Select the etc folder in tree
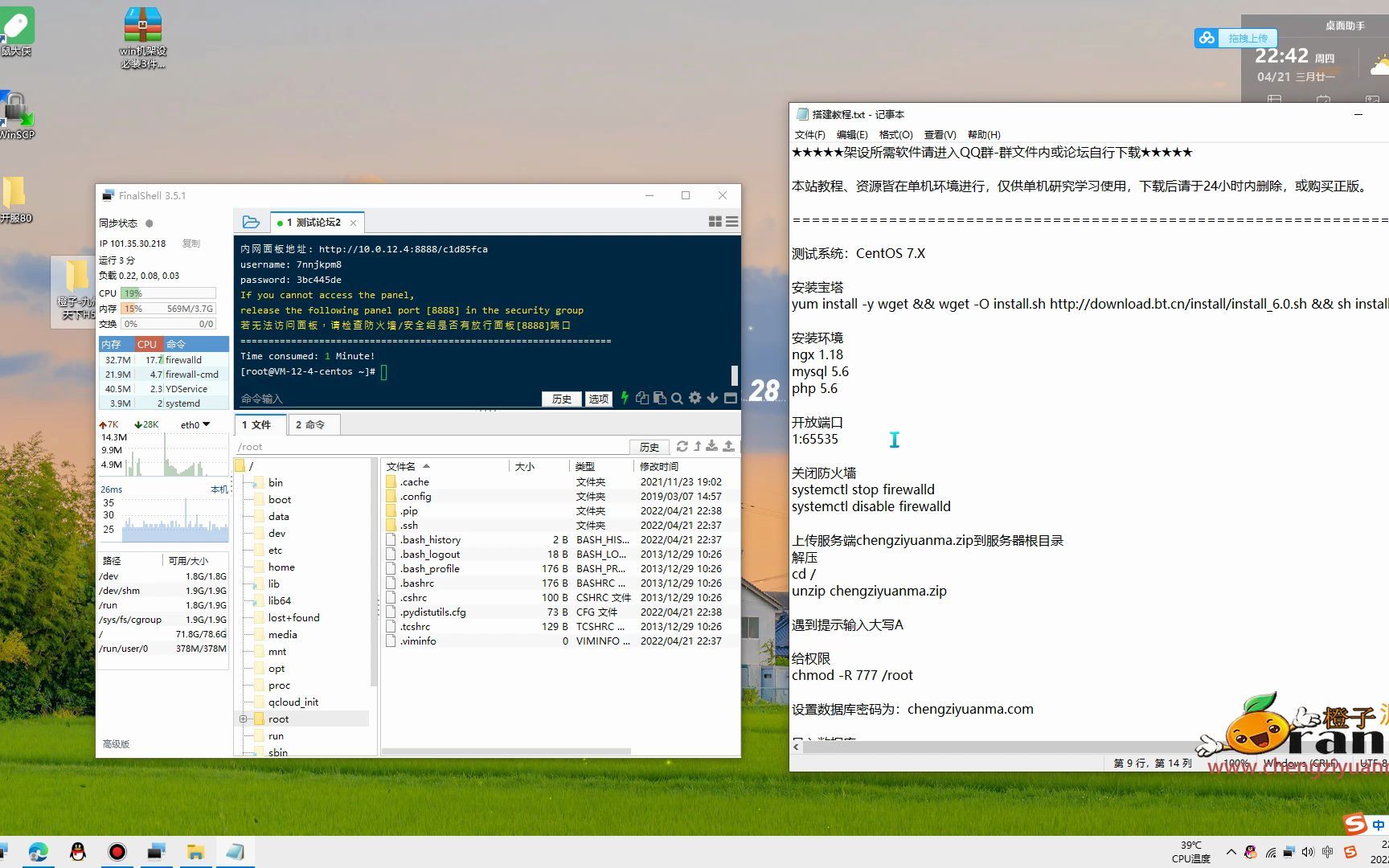This screenshot has width=1389, height=868. pyautogui.click(x=275, y=551)
